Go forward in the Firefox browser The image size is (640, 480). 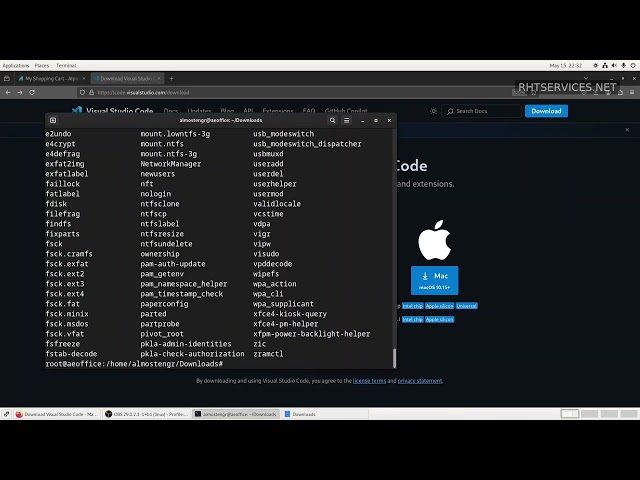[20, 93]
